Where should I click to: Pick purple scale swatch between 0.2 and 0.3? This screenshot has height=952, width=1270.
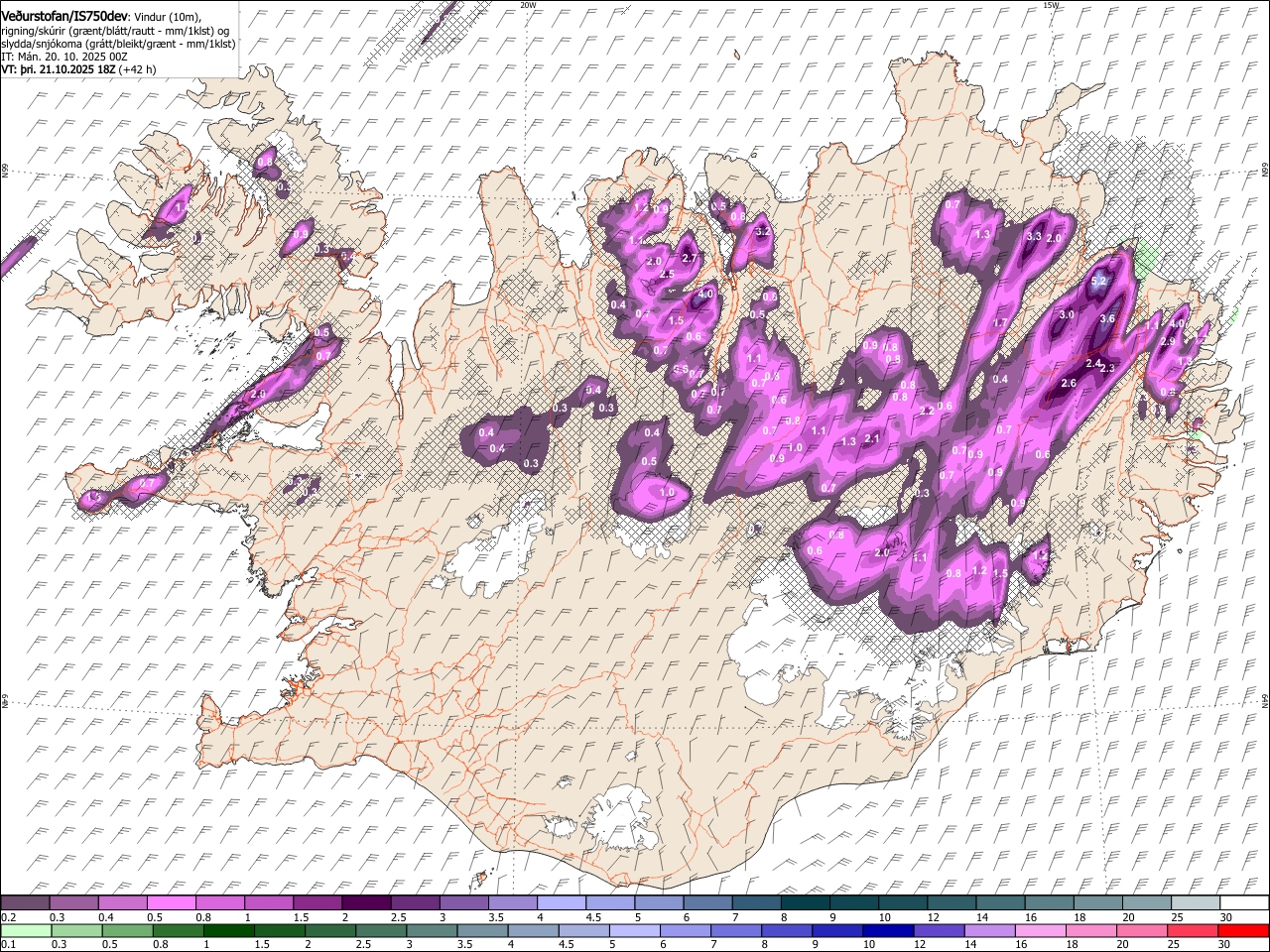(x=25, y=903)
